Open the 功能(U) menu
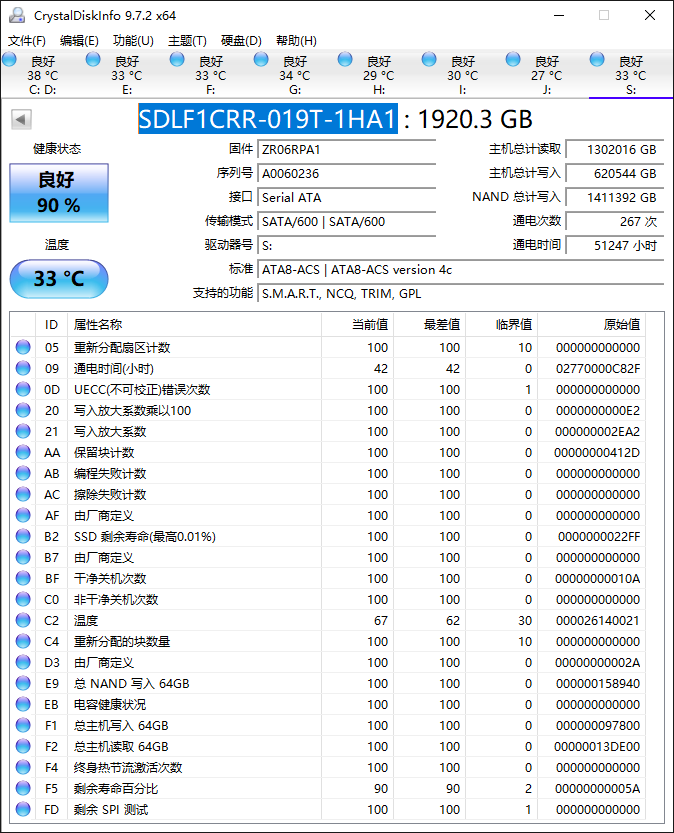The image size is (674, 833). [133, 41]
